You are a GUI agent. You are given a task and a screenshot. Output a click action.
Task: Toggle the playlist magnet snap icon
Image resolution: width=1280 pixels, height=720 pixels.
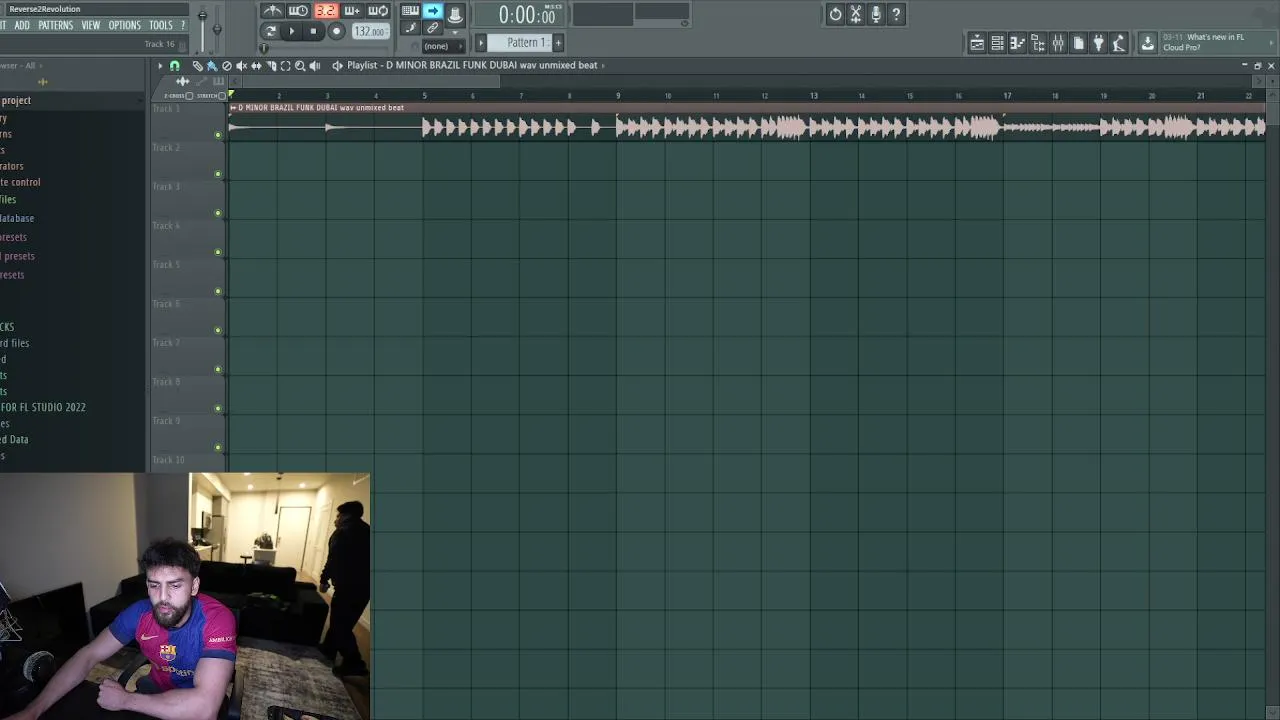174,66
